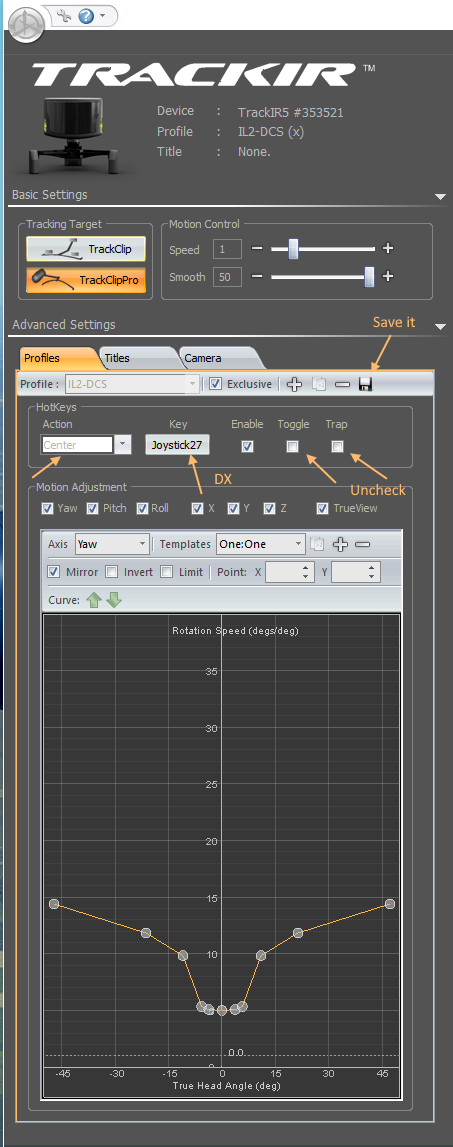Click the Speed value field
453x1147 pixels.
click(x=228, y=249)
